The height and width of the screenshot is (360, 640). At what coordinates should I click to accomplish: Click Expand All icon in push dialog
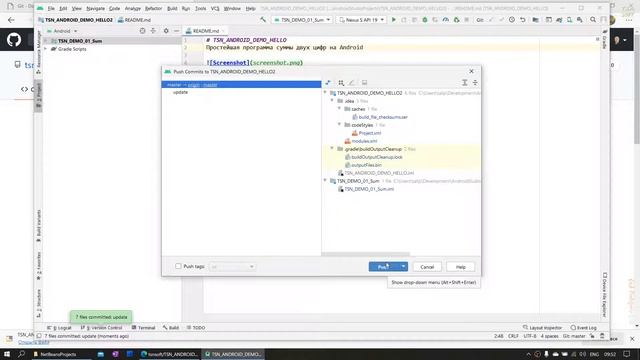(x=464, y=82)
